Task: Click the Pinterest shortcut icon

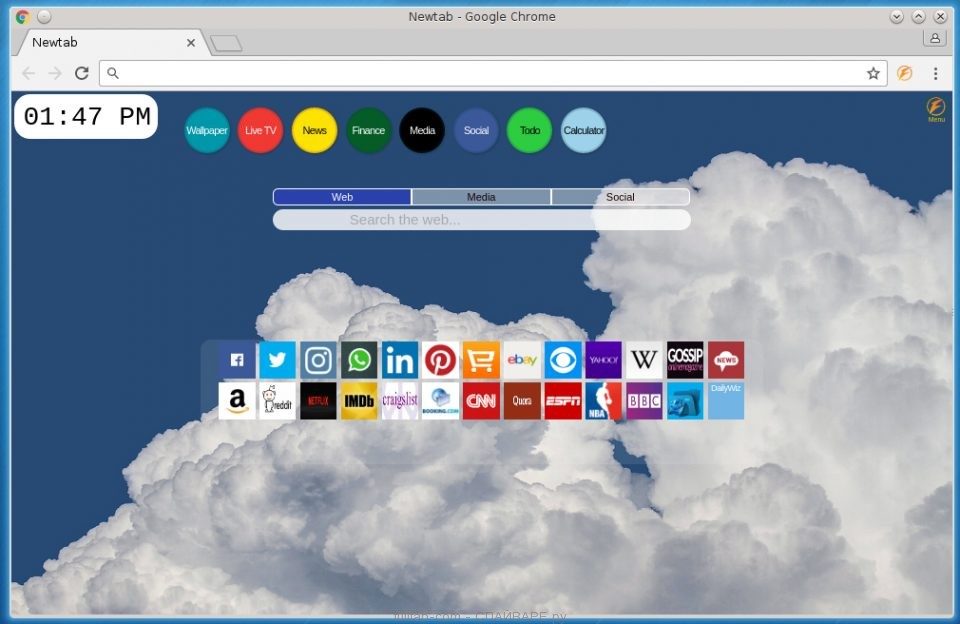Action: click(440, 360)
